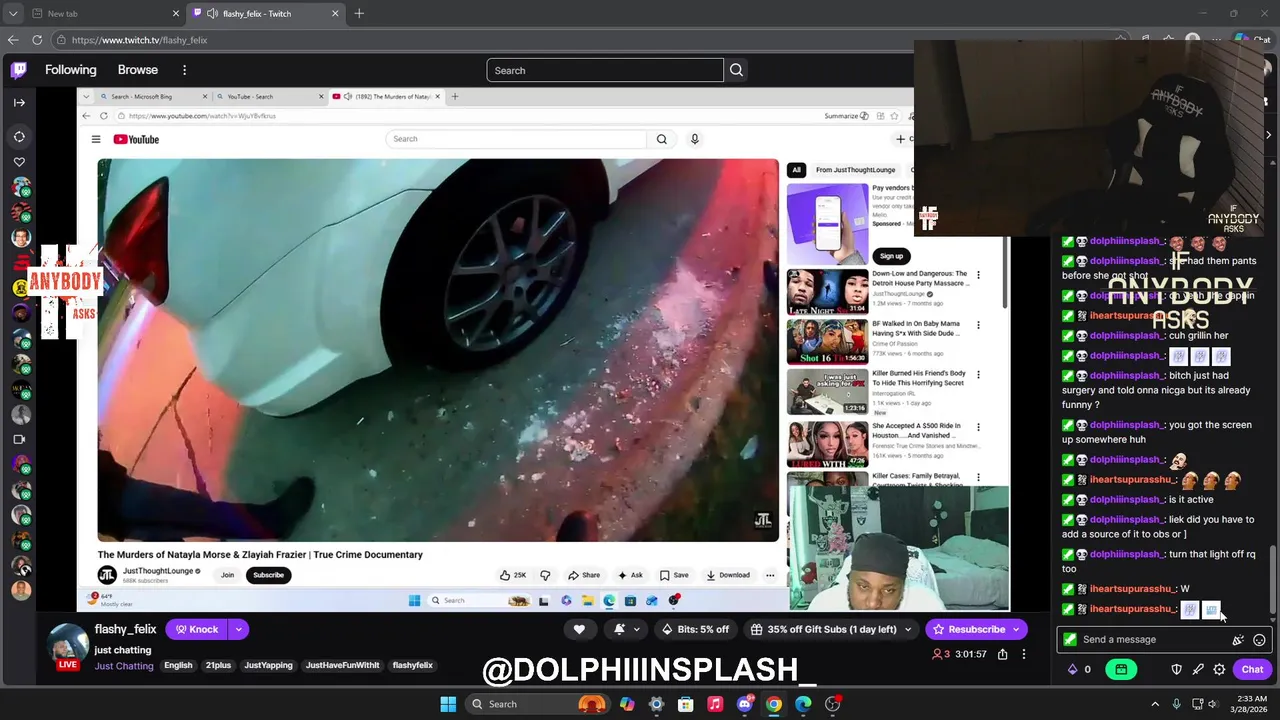Open the Knock button dropdown arrow
Image resolution: width=1280 pixels, height=720 pixels.
[238, 629]
